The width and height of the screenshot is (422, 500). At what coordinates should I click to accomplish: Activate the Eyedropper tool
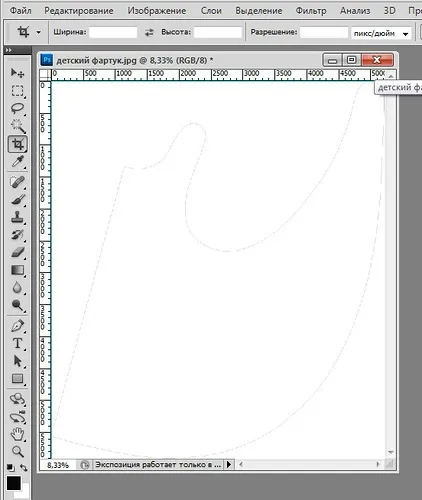click(x=17, y=162)
